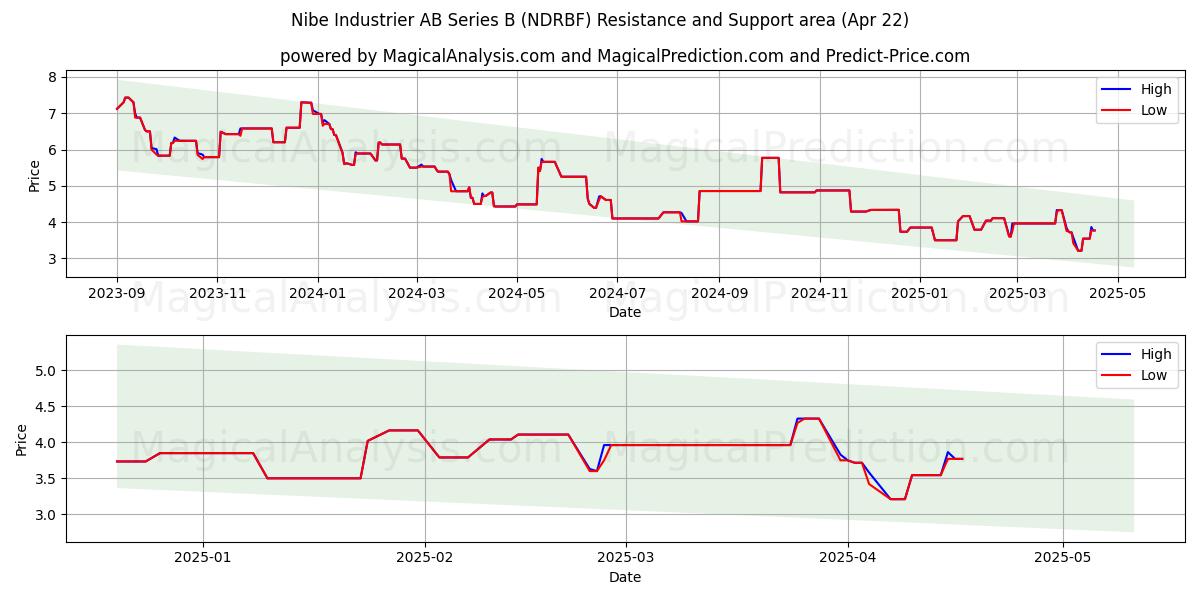
Task: Click the '2024-03' x-axis label
Action: click(x=416, y=294)
